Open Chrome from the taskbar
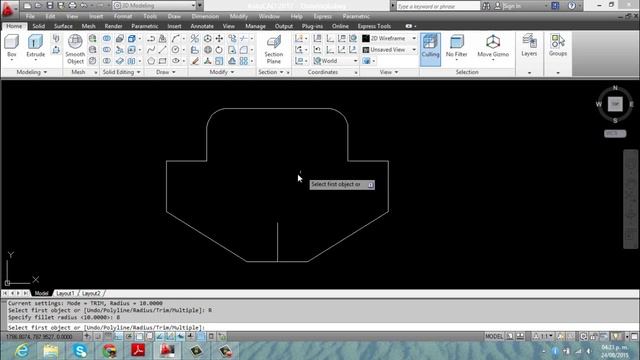 click(x=109, y=351)
